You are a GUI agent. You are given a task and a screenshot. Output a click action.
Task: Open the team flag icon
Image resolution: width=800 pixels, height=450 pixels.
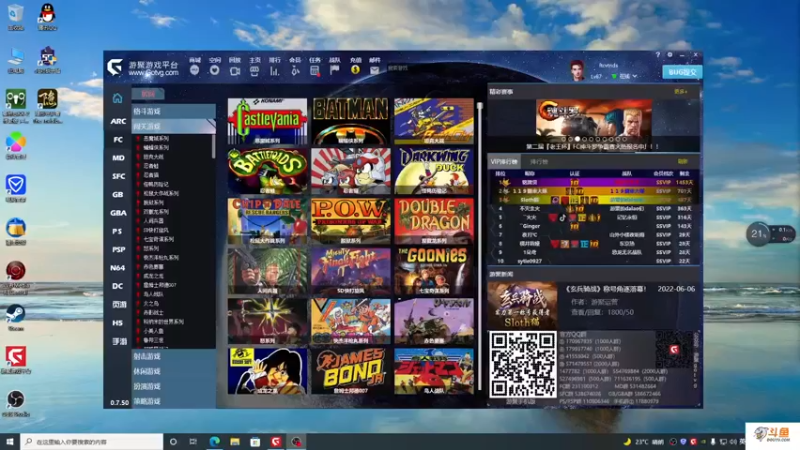tap(335, 70)
